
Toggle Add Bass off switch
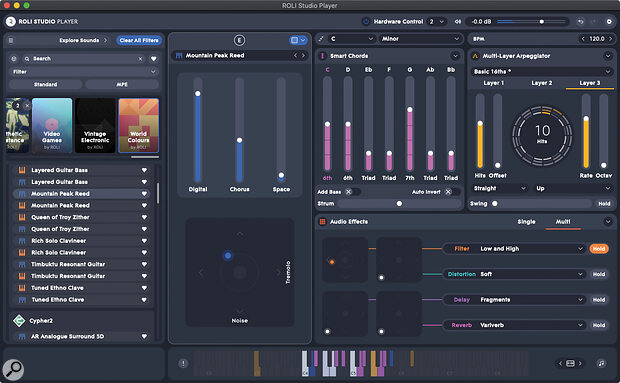pos(352,192)
